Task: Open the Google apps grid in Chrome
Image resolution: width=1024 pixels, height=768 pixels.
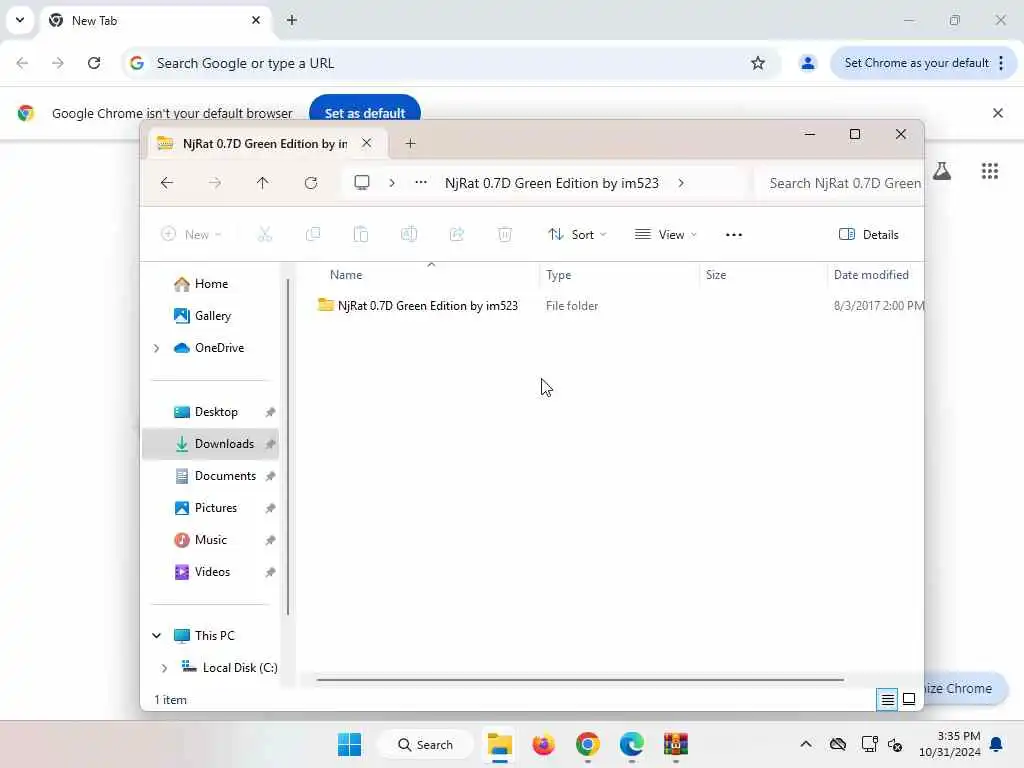Action: (x=990, y=171)
